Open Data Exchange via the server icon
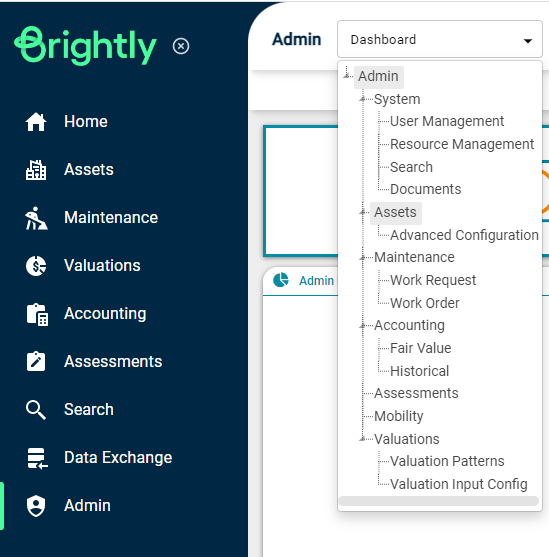The width and height of the screenshot is (549, 557). click(x=37, y=458)
